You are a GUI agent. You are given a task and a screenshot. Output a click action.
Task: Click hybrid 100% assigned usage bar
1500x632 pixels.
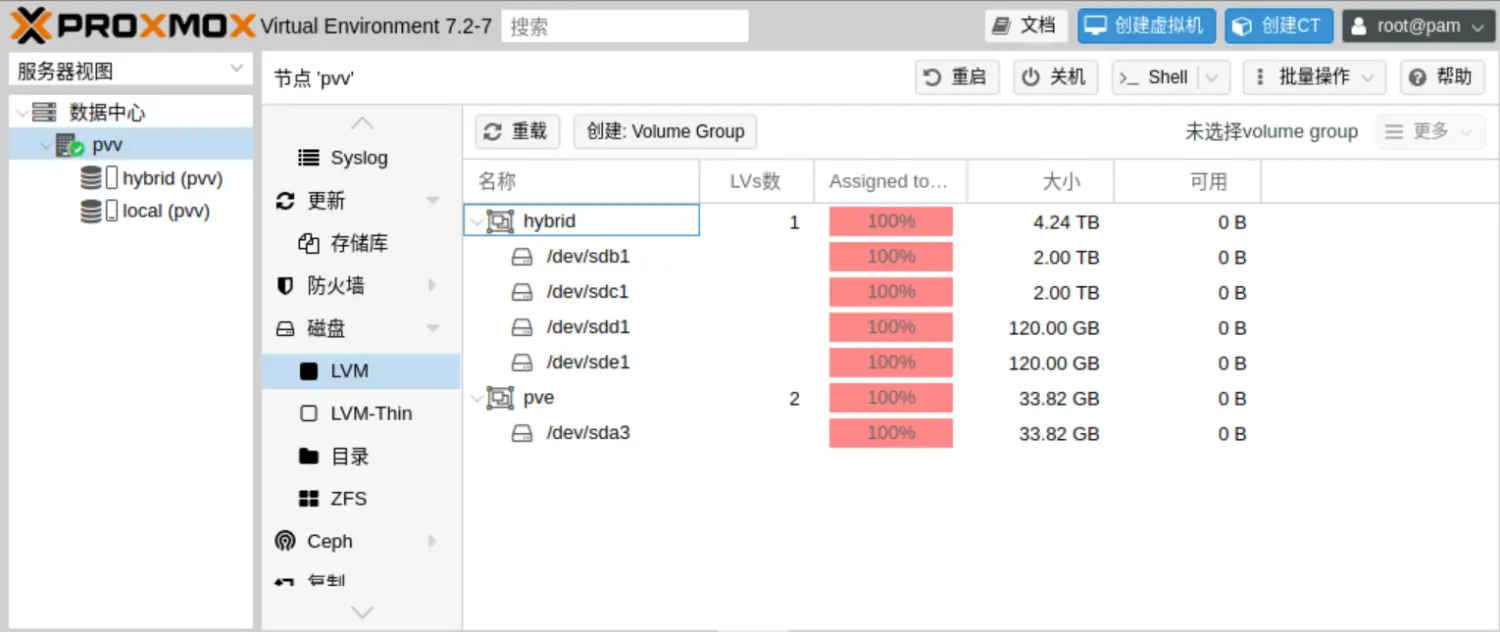click(891, 222)
